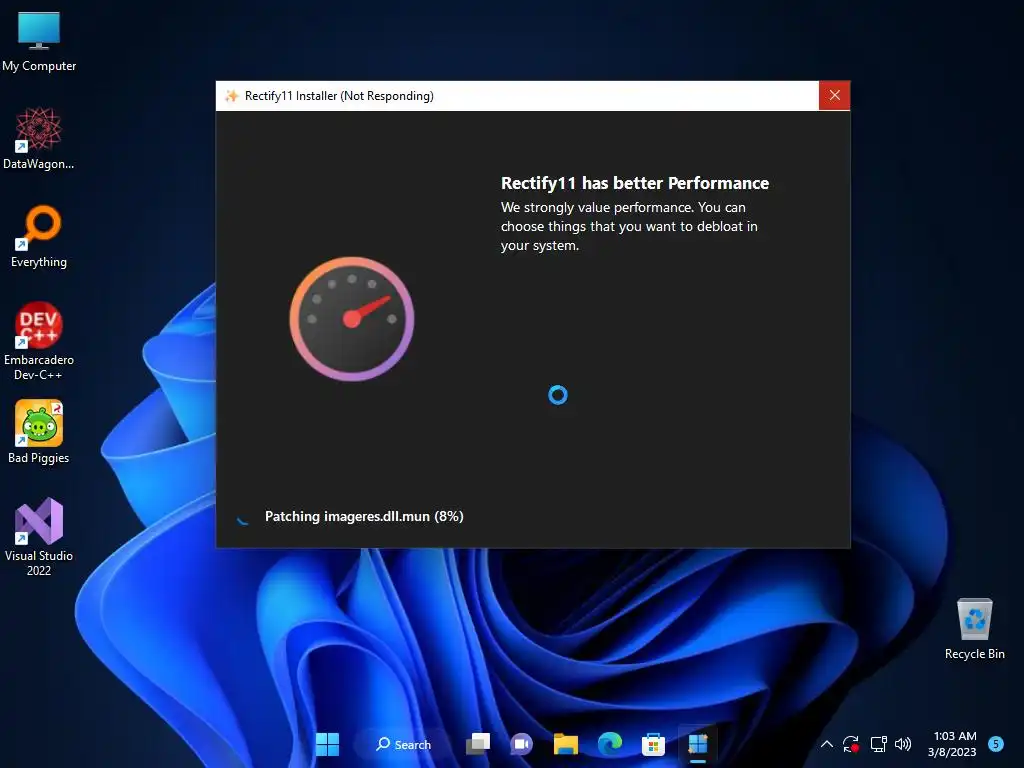Open My Computer desktop icon
The height and width of the screenshot is (768, 1024).
pos(39,42)
